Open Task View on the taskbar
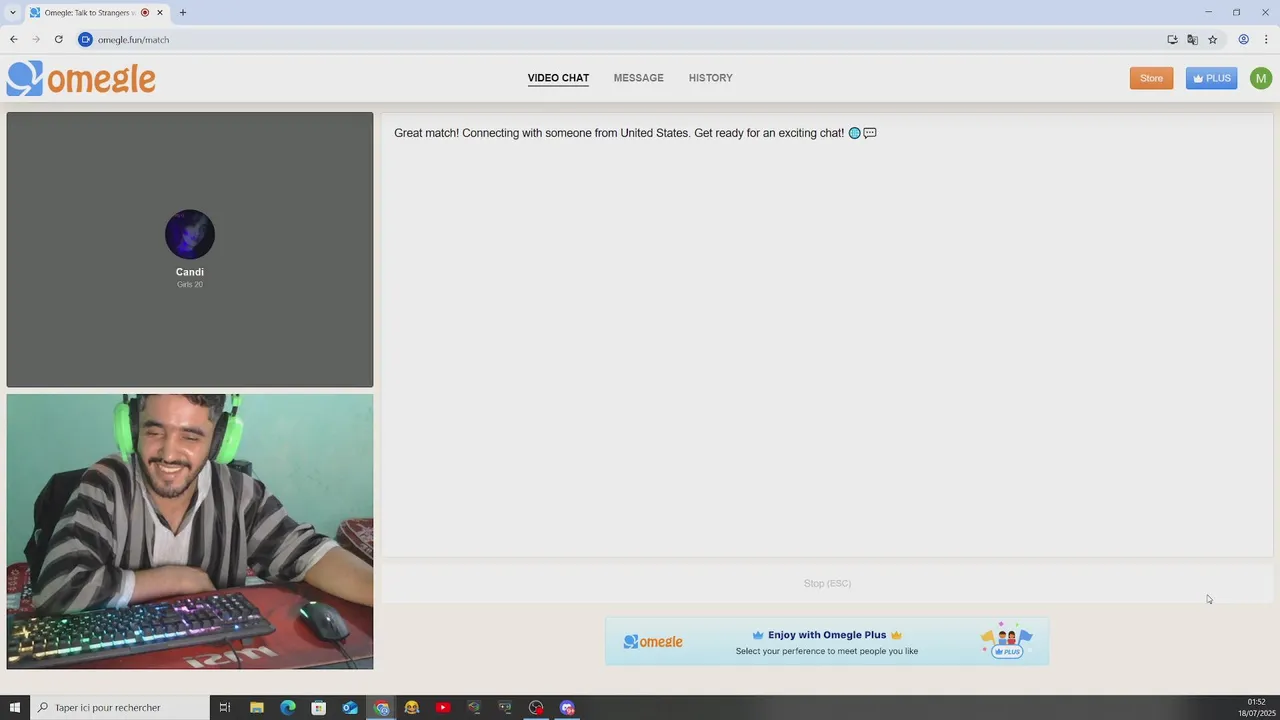This screenshot has width=1280, height=720. pos(225,708)
